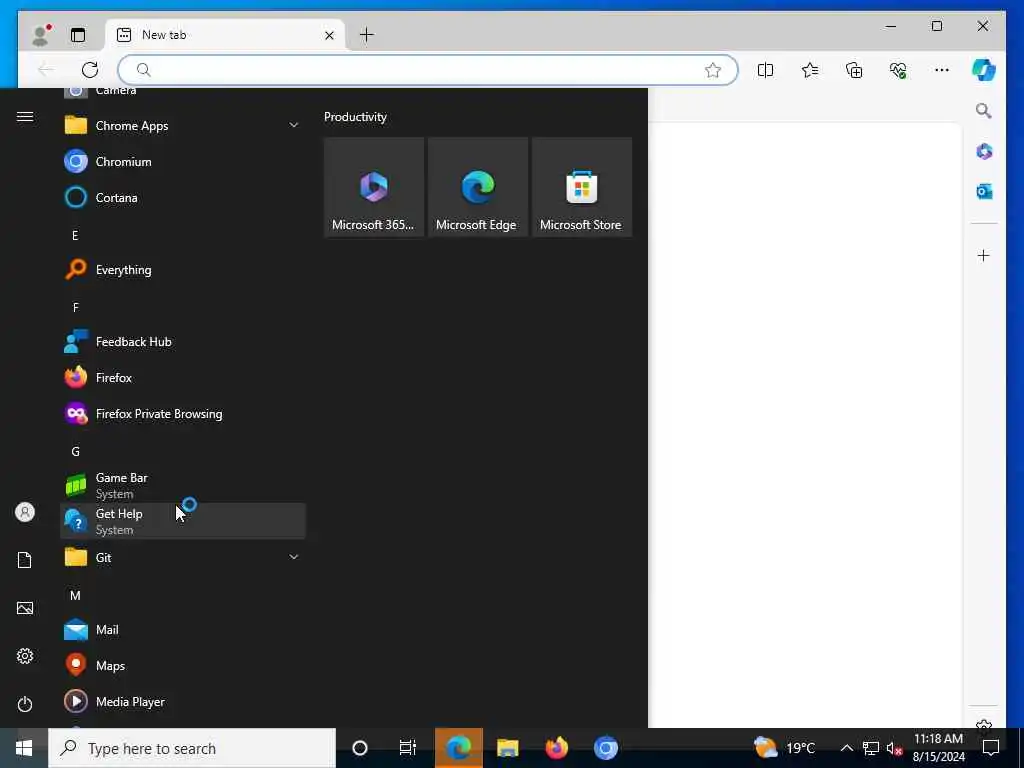Open Outlook in Edge sidebar
This screenshot has height=768, width=1024.
[984, 191]
